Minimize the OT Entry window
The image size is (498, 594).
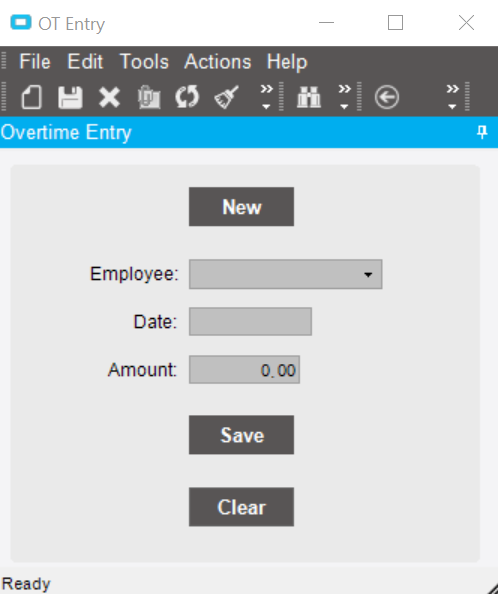326,23
